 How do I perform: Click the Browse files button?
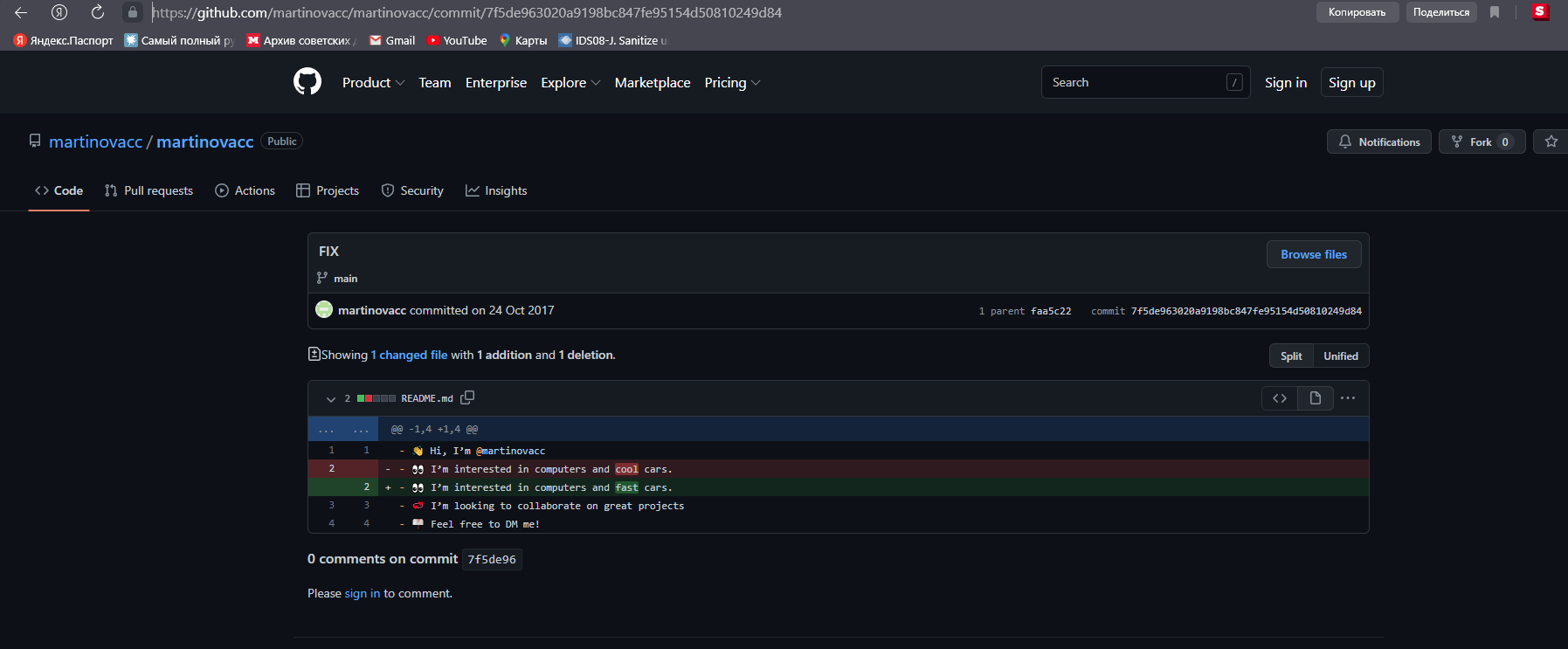(x=1314, y=254)
